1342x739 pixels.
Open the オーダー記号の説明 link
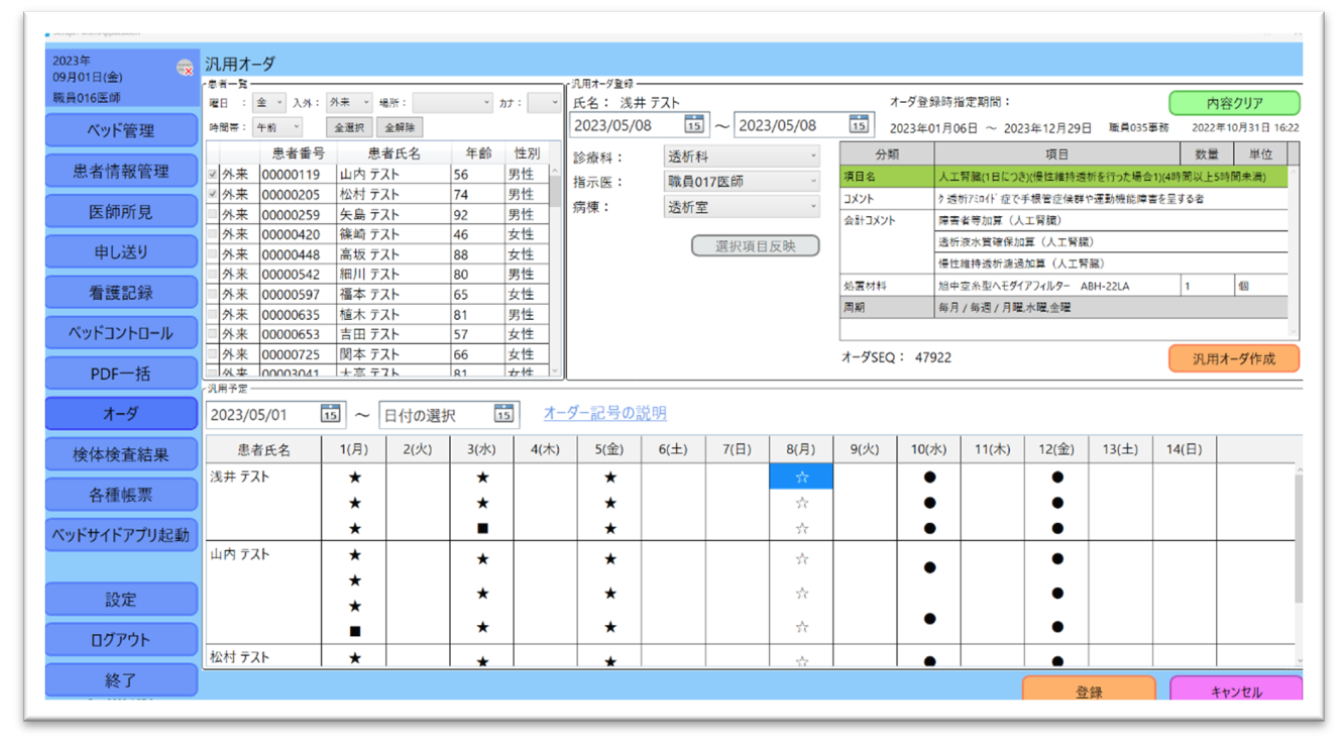[x=604, y=413]
